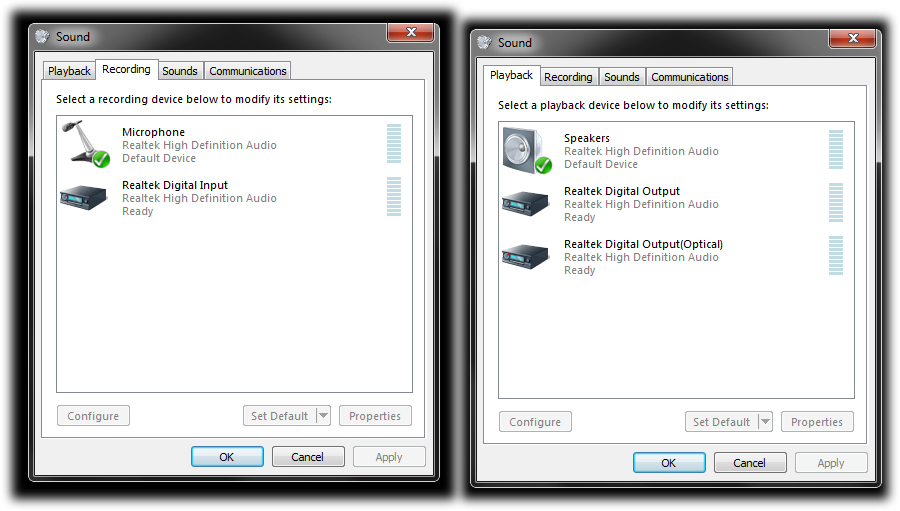The image size is (900, 511).
Task: Select the 'Realtek Digital Output(Optical)' name text
Action: click(x=643, y=244)
